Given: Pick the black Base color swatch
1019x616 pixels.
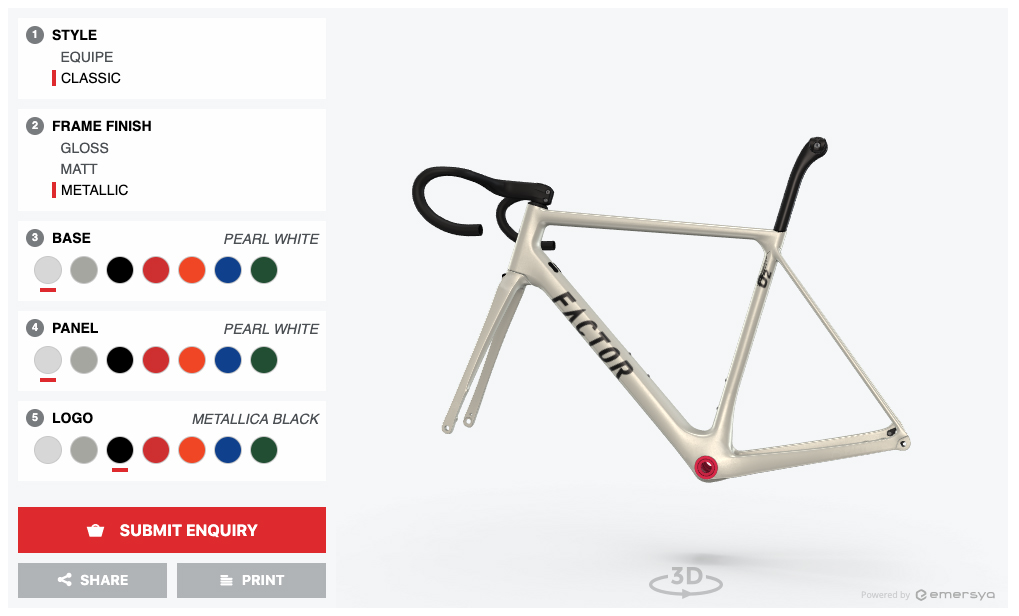Looking at the screenshot, I should 120,270.
